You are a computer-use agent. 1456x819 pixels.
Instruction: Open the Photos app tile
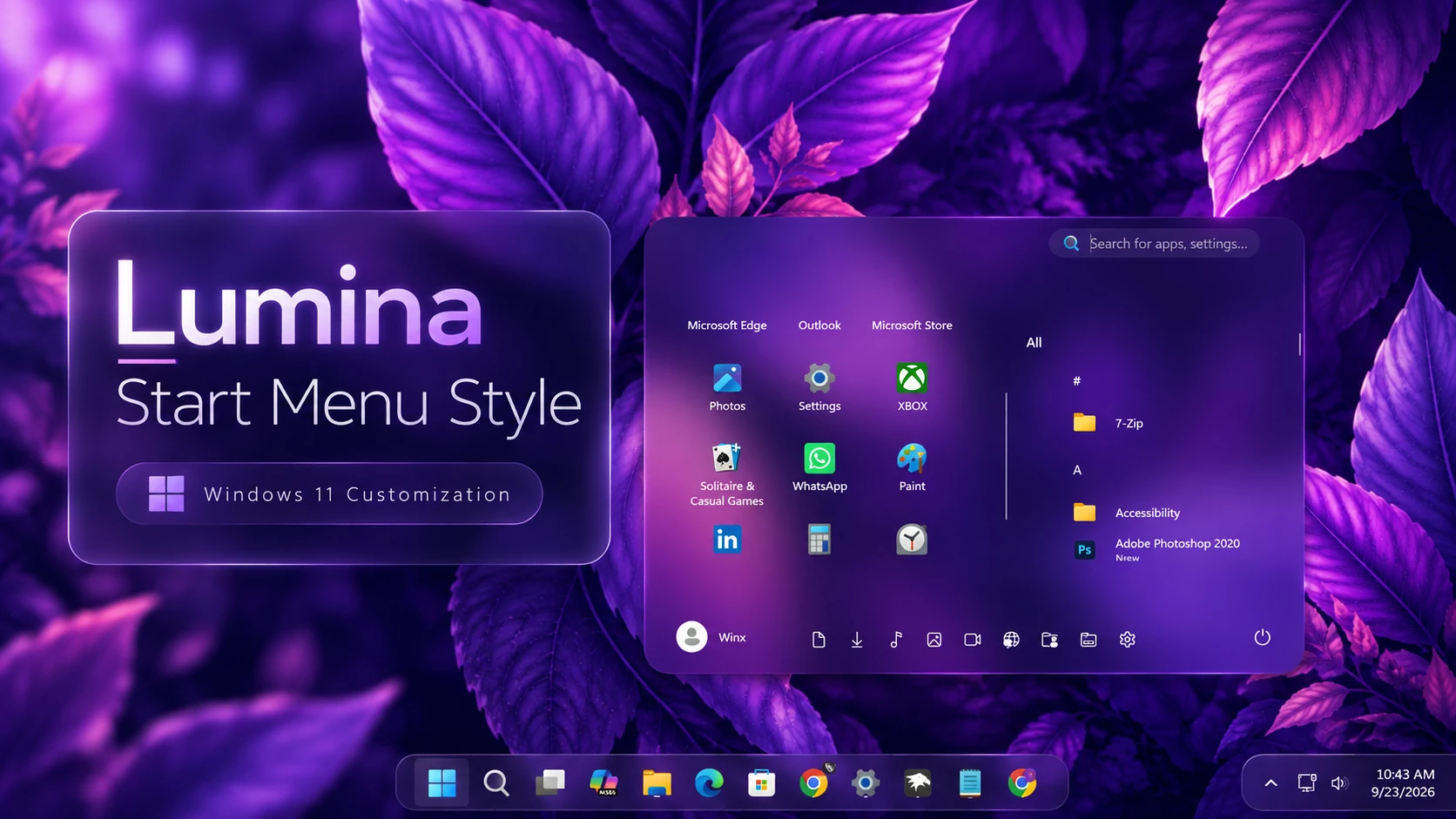[727, 387]
